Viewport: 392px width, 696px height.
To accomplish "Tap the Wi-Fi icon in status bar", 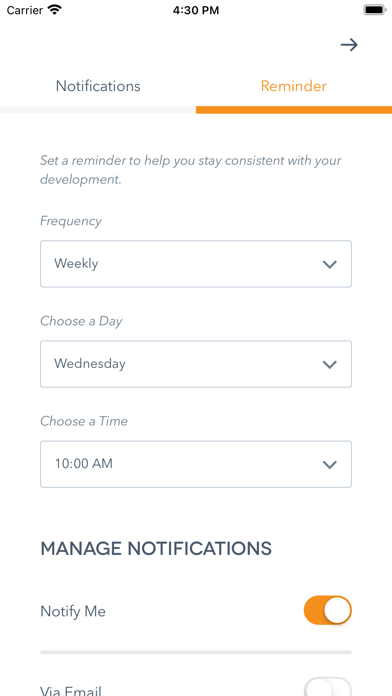I will click(x=55, y=10).
